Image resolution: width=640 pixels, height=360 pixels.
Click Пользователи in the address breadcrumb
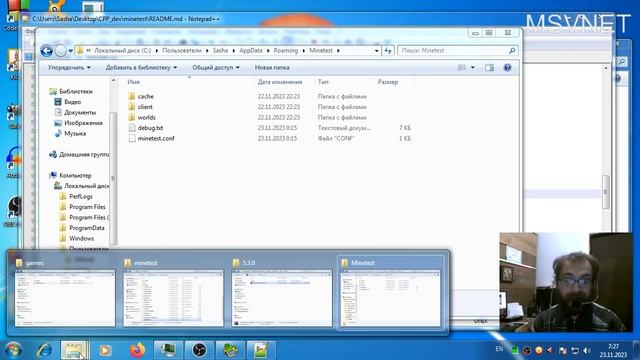point(182,51)
